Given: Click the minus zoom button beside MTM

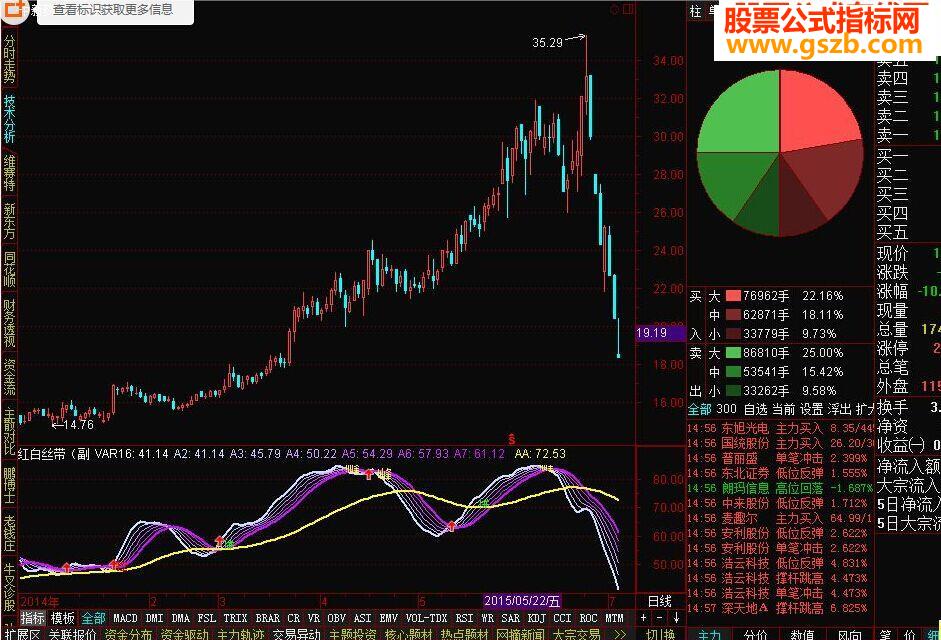Looking at the screenshot, I should 660,618.
